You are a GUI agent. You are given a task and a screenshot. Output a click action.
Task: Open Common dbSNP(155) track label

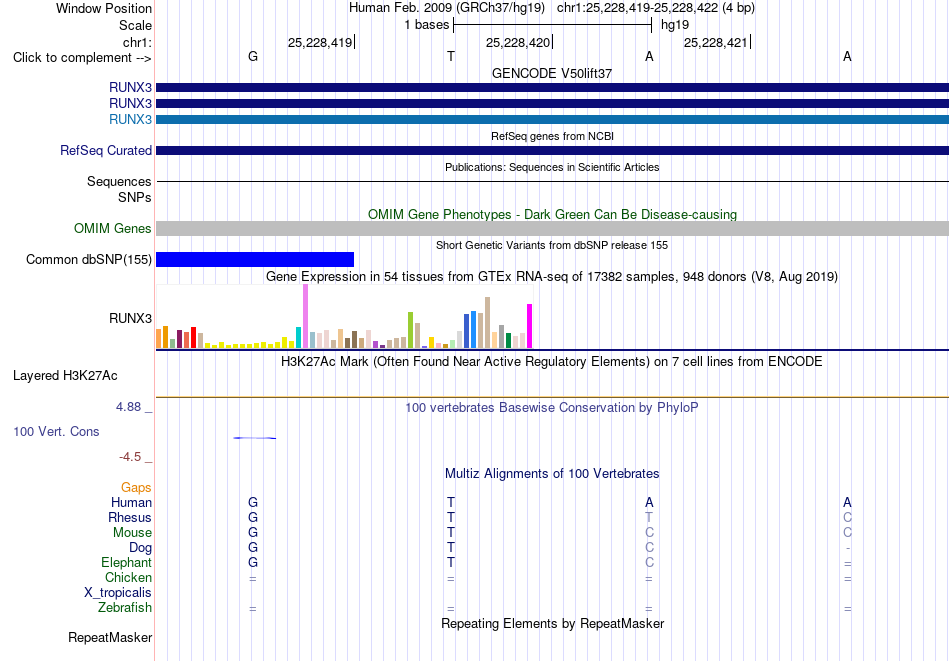pos(89,259)
